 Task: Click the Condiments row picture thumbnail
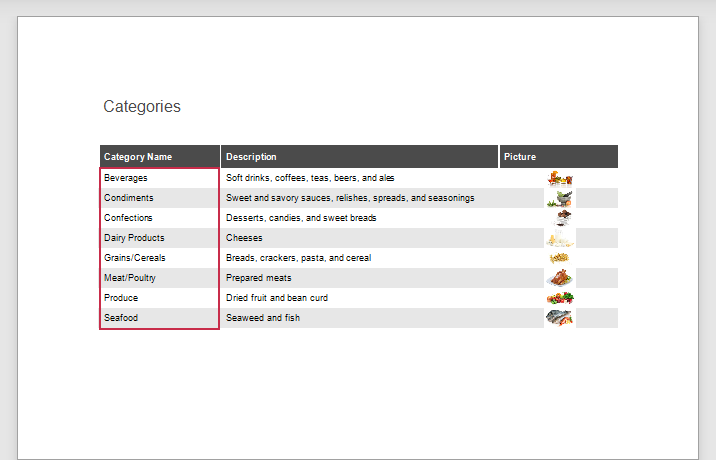click(x=560, y=198)
